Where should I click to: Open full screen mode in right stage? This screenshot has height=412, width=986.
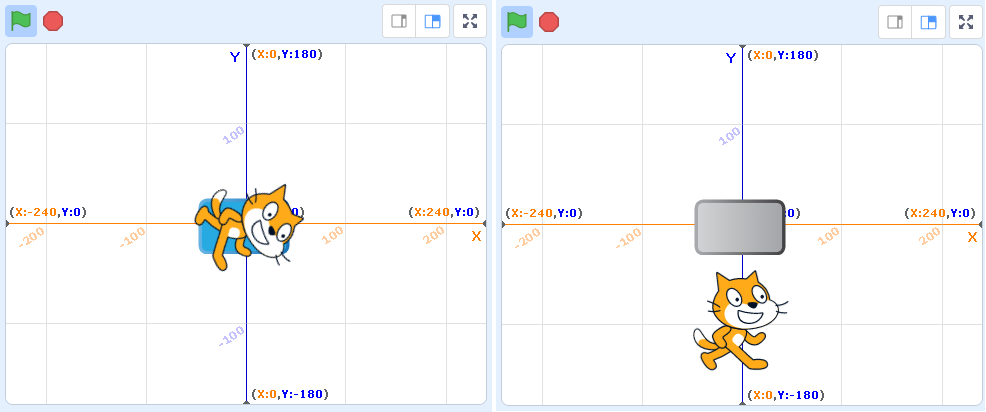[966, 22]
